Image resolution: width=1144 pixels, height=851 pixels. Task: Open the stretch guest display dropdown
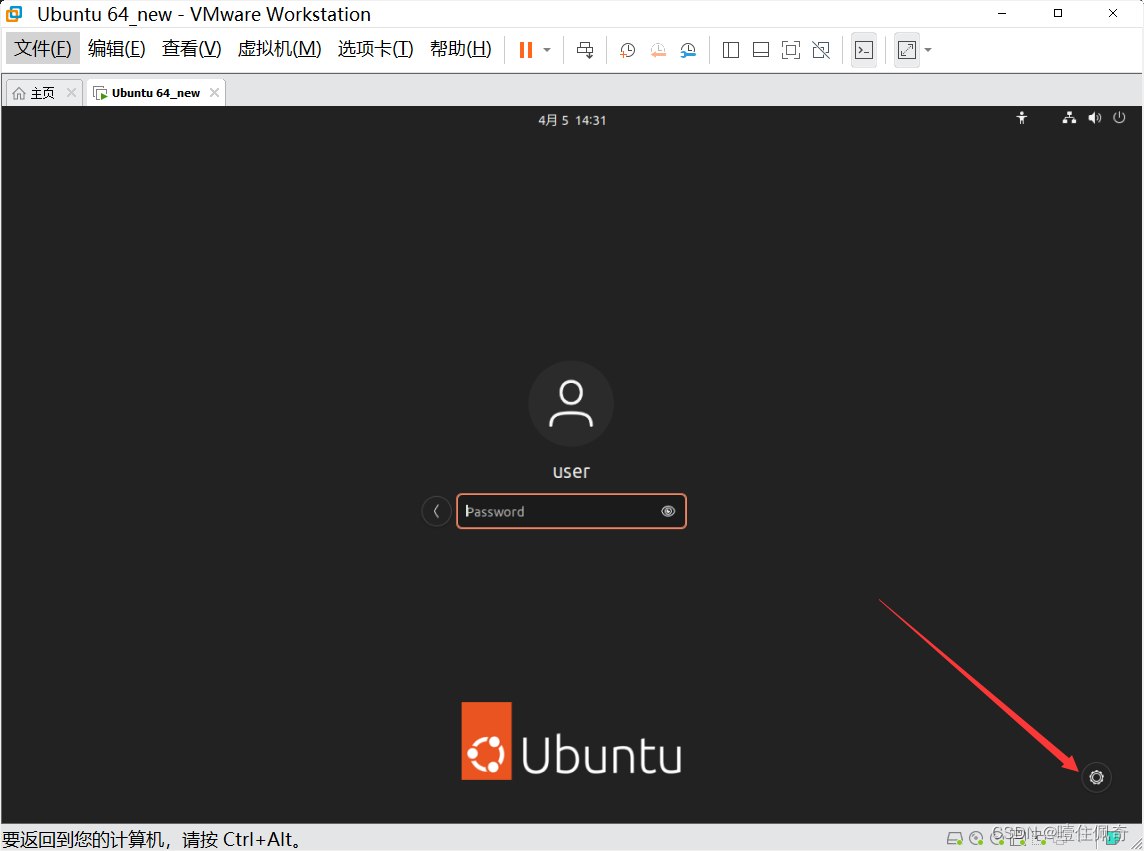pos(928,49)
